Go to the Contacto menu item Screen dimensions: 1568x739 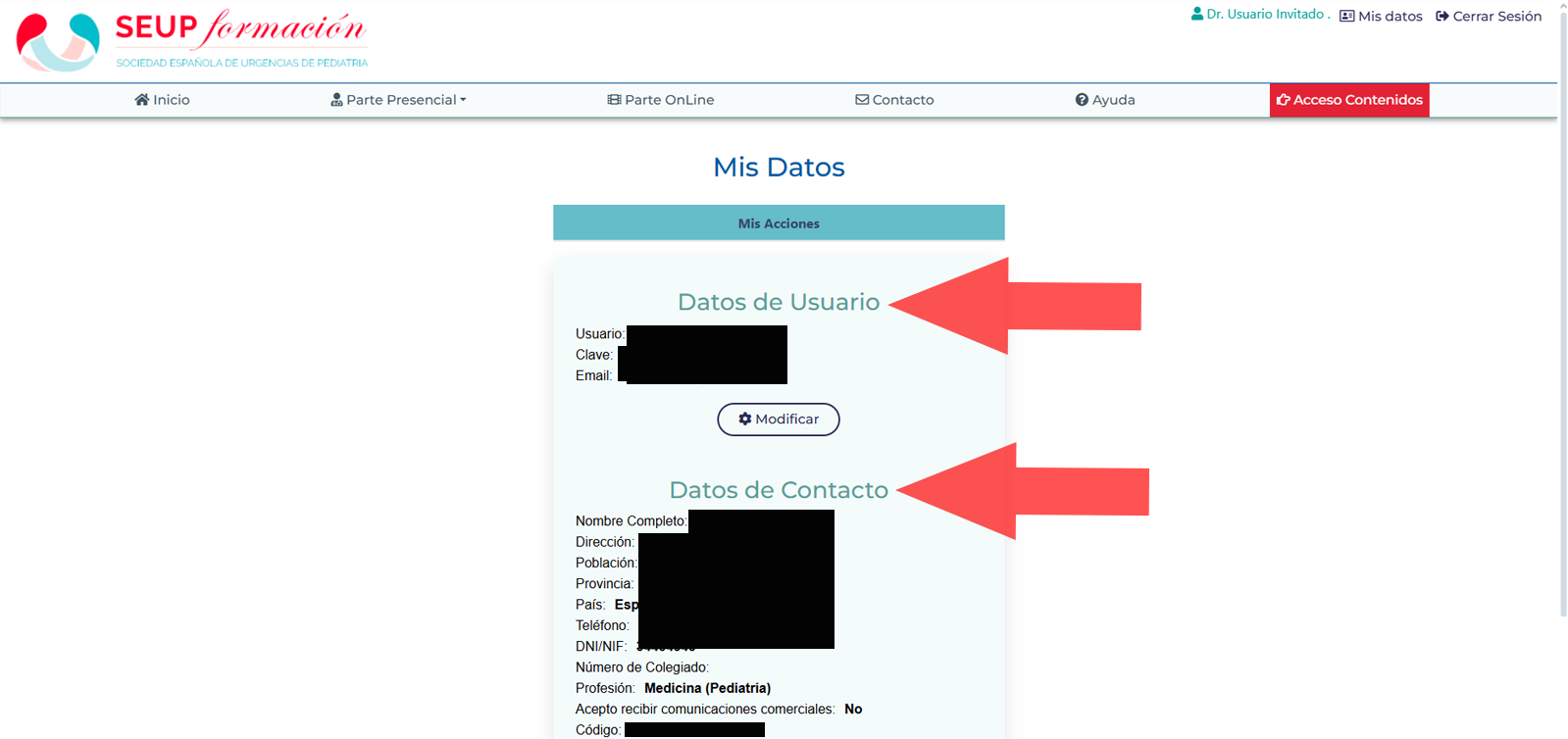(902, 100)
